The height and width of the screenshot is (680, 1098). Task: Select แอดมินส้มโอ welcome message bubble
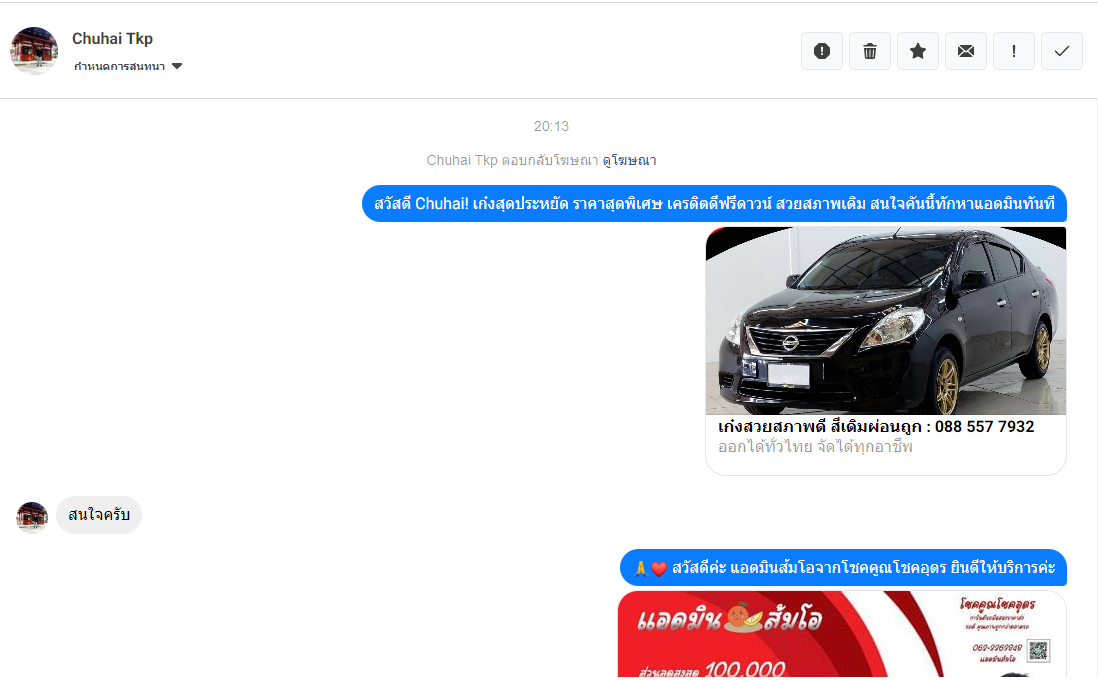pyautogui.click(x=843, y=567)
